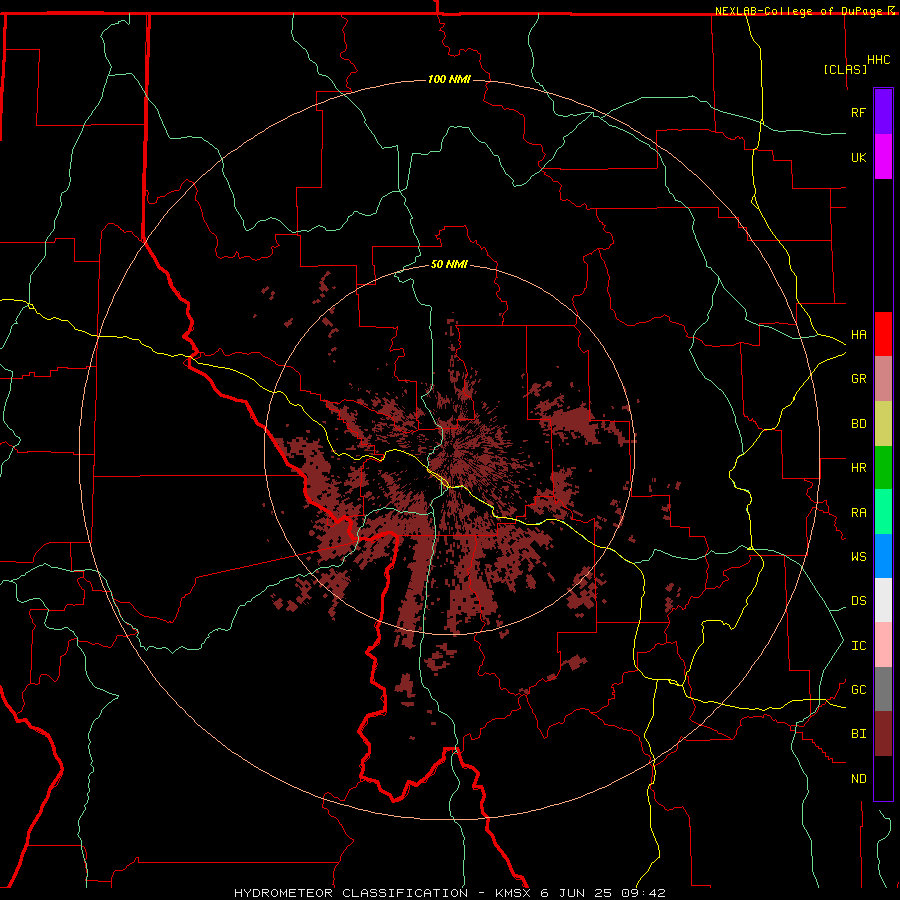
Task: Select the "GR" legend label text
Action: 858,379
